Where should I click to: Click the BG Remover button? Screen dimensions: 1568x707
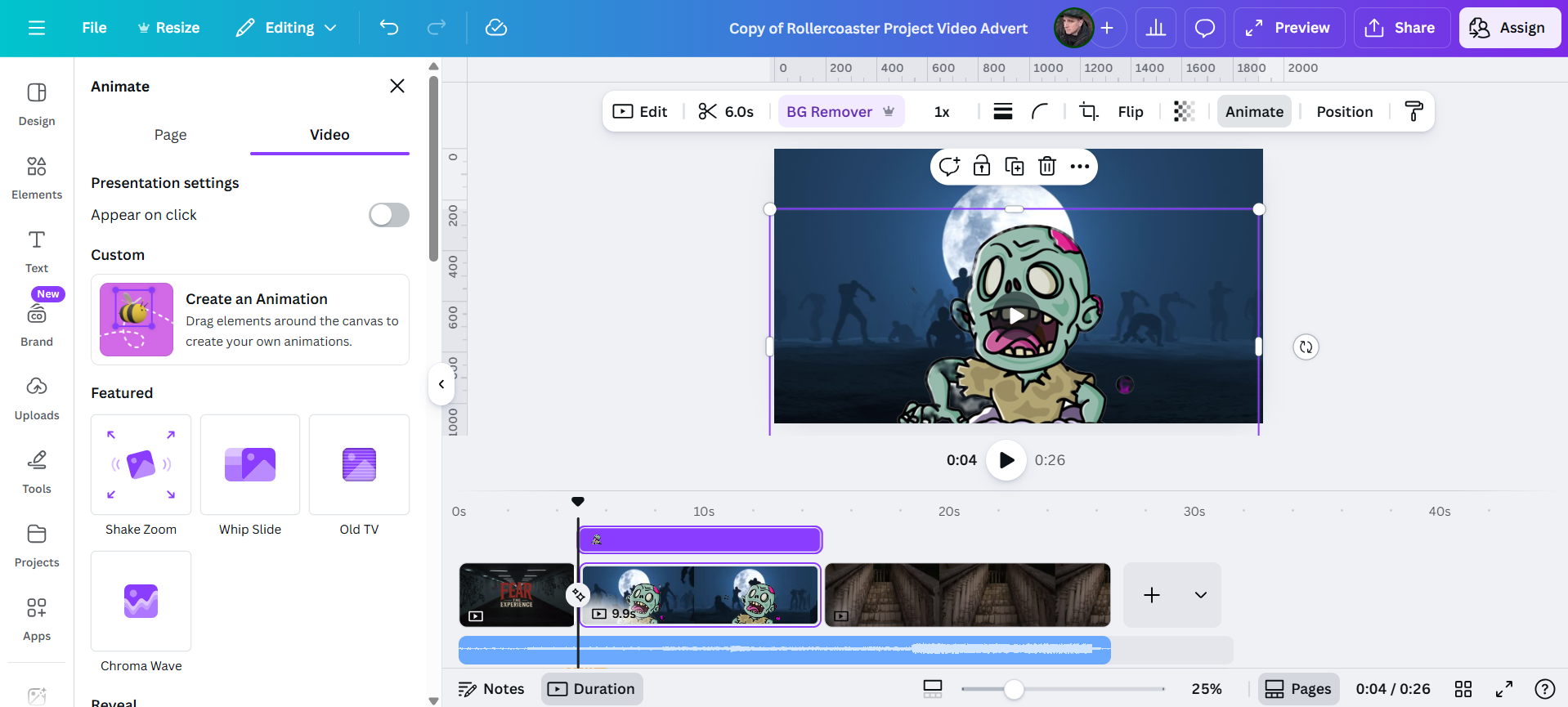click(840, 112)
